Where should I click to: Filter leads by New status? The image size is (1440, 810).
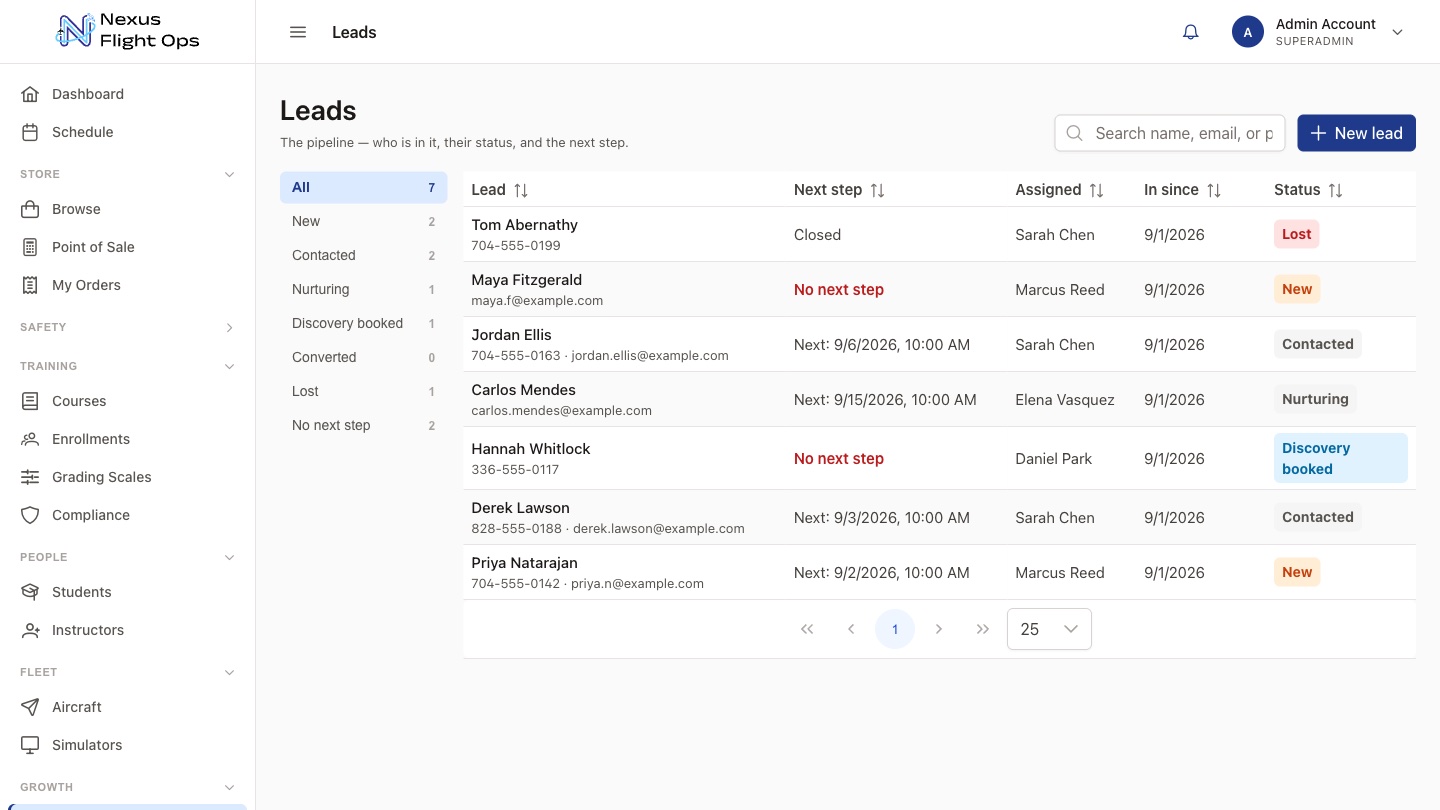coord(364,221)
